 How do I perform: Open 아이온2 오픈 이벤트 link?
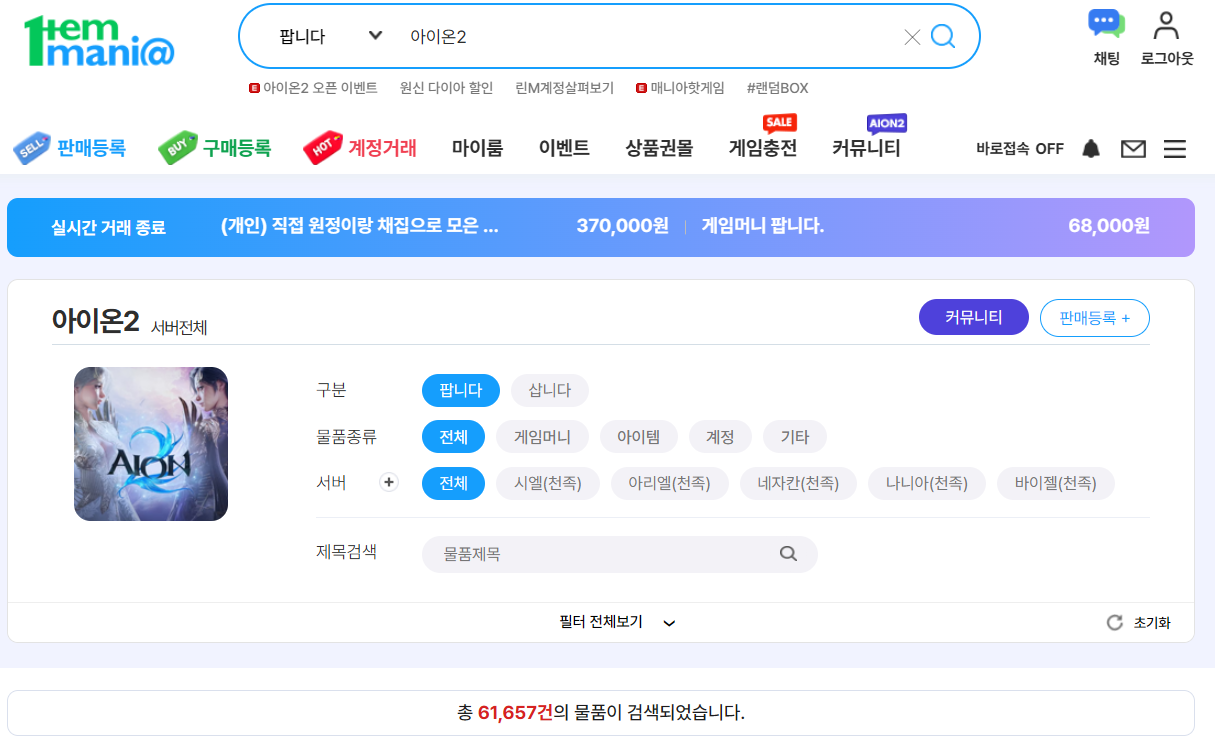[313, 88]
